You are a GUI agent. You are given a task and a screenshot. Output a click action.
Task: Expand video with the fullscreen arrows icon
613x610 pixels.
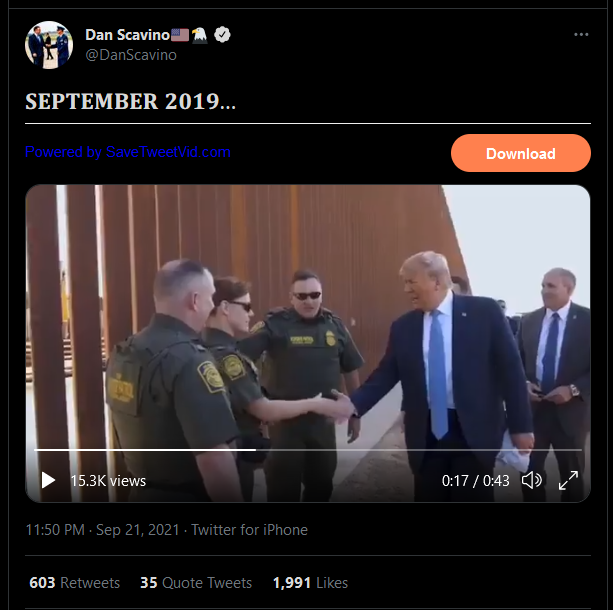(568, 480)
